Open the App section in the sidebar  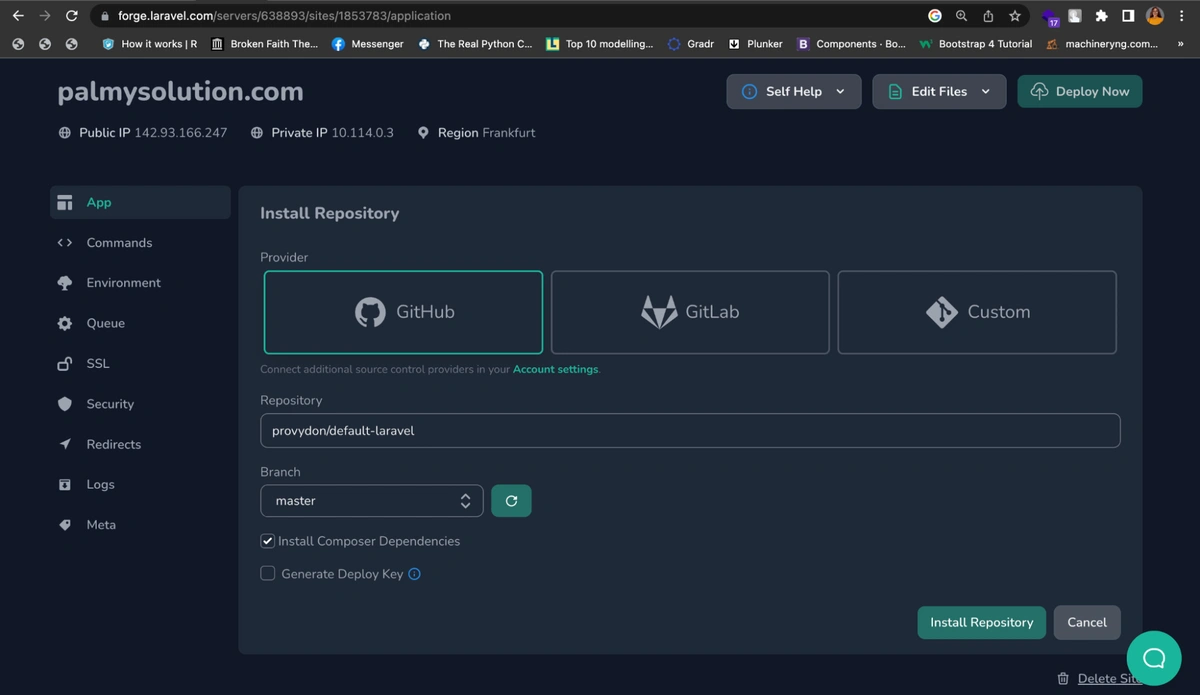click(x=140, y=202)
